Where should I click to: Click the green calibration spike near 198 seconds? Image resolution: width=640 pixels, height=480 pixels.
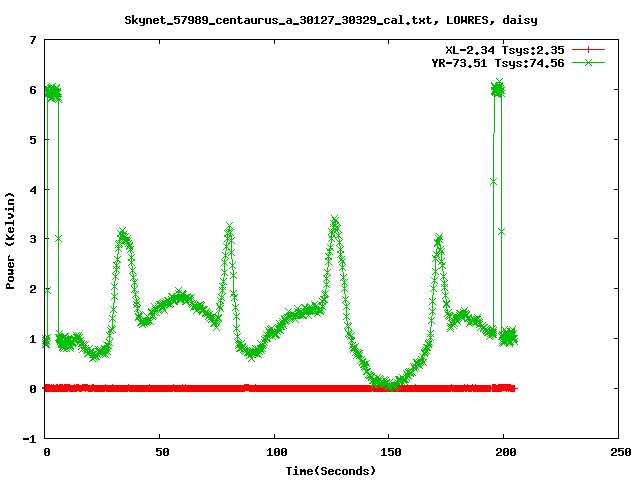[x=498, y=89]
